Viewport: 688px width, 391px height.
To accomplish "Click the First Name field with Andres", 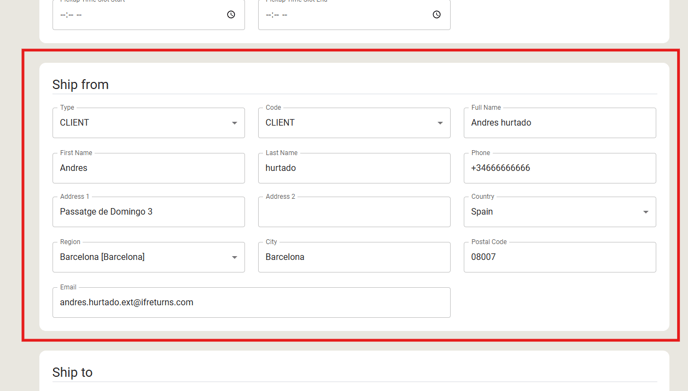I will coord(148,168).
